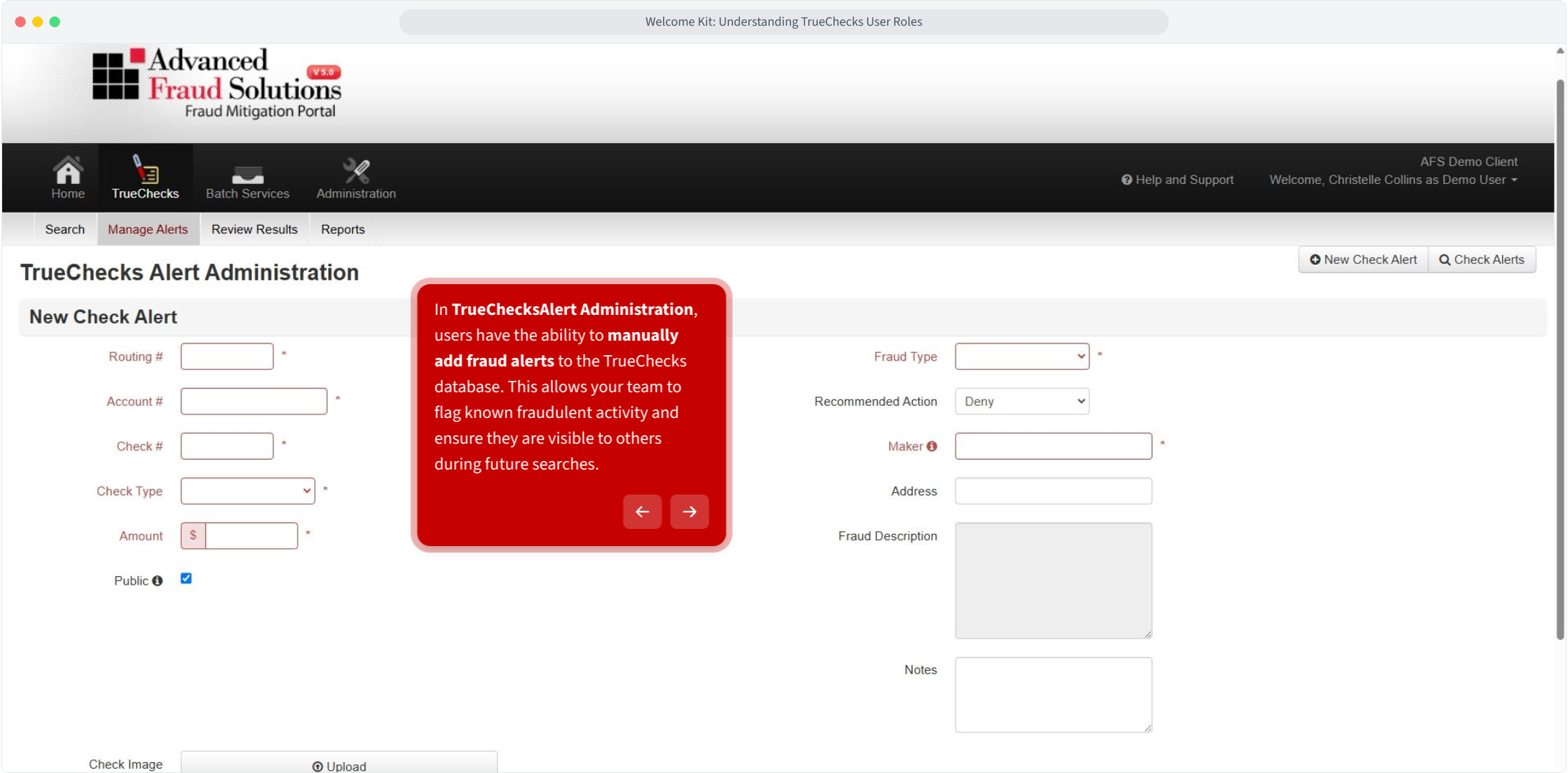Click into the Address field
1568x773 pixels.
[1054, 491]
